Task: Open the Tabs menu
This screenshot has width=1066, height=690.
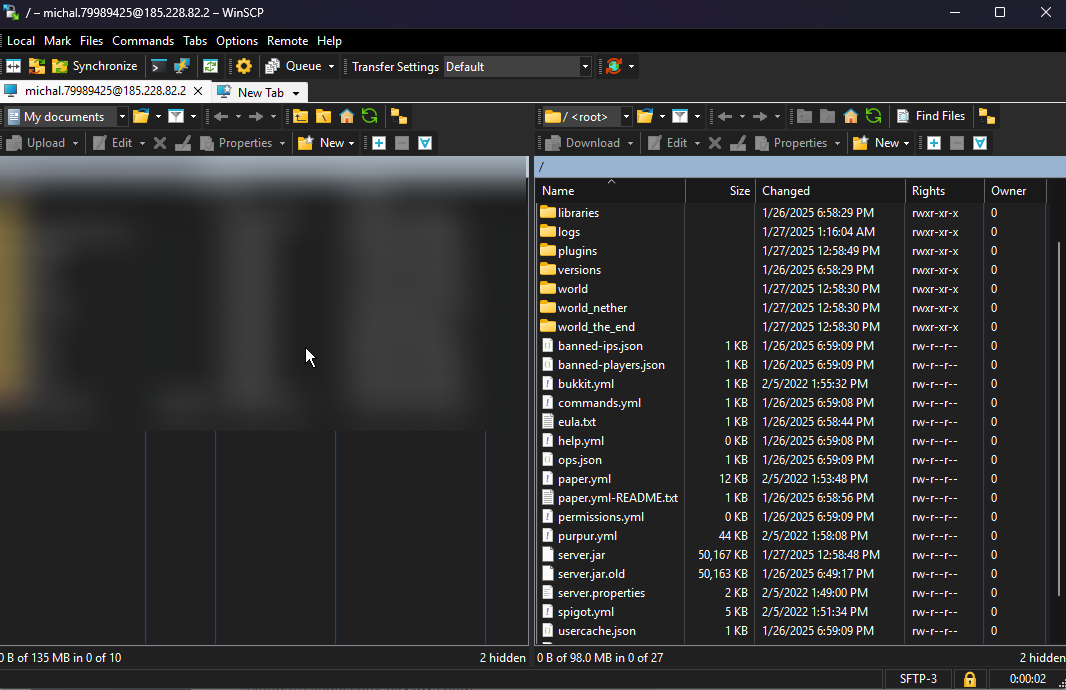Action: point(195,41)
